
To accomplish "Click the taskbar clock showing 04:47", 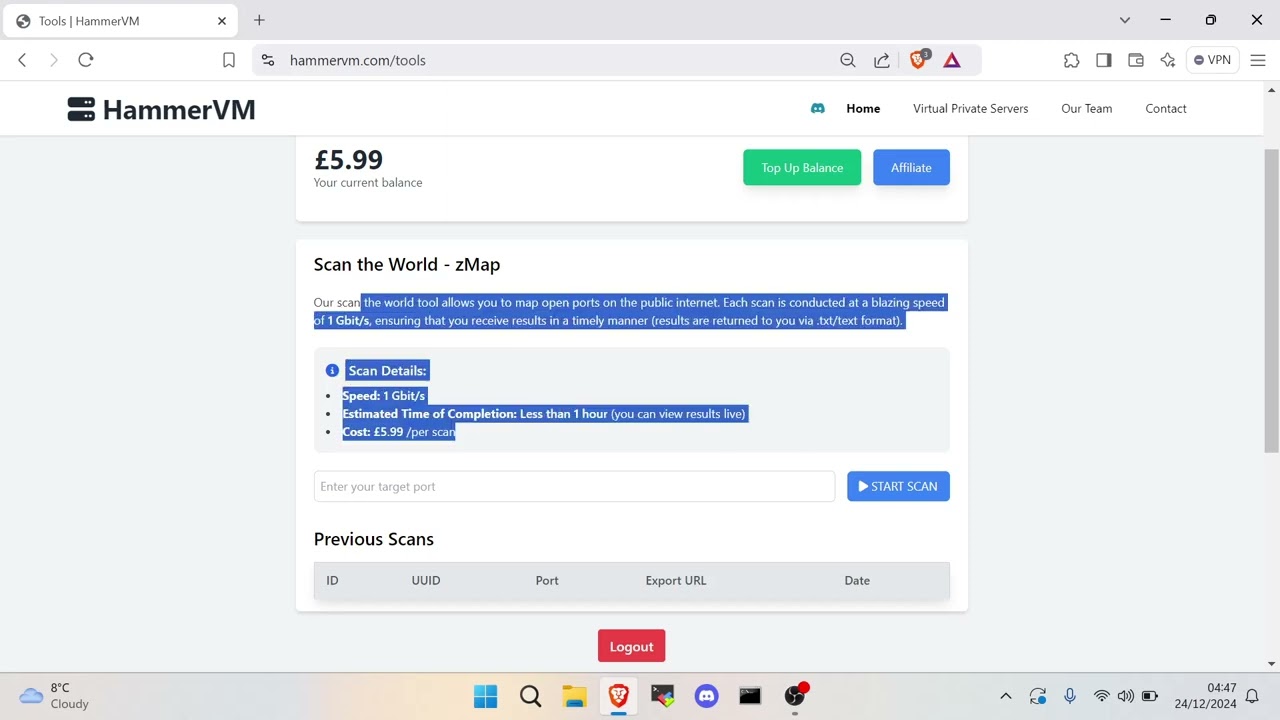I will 1206,696.
